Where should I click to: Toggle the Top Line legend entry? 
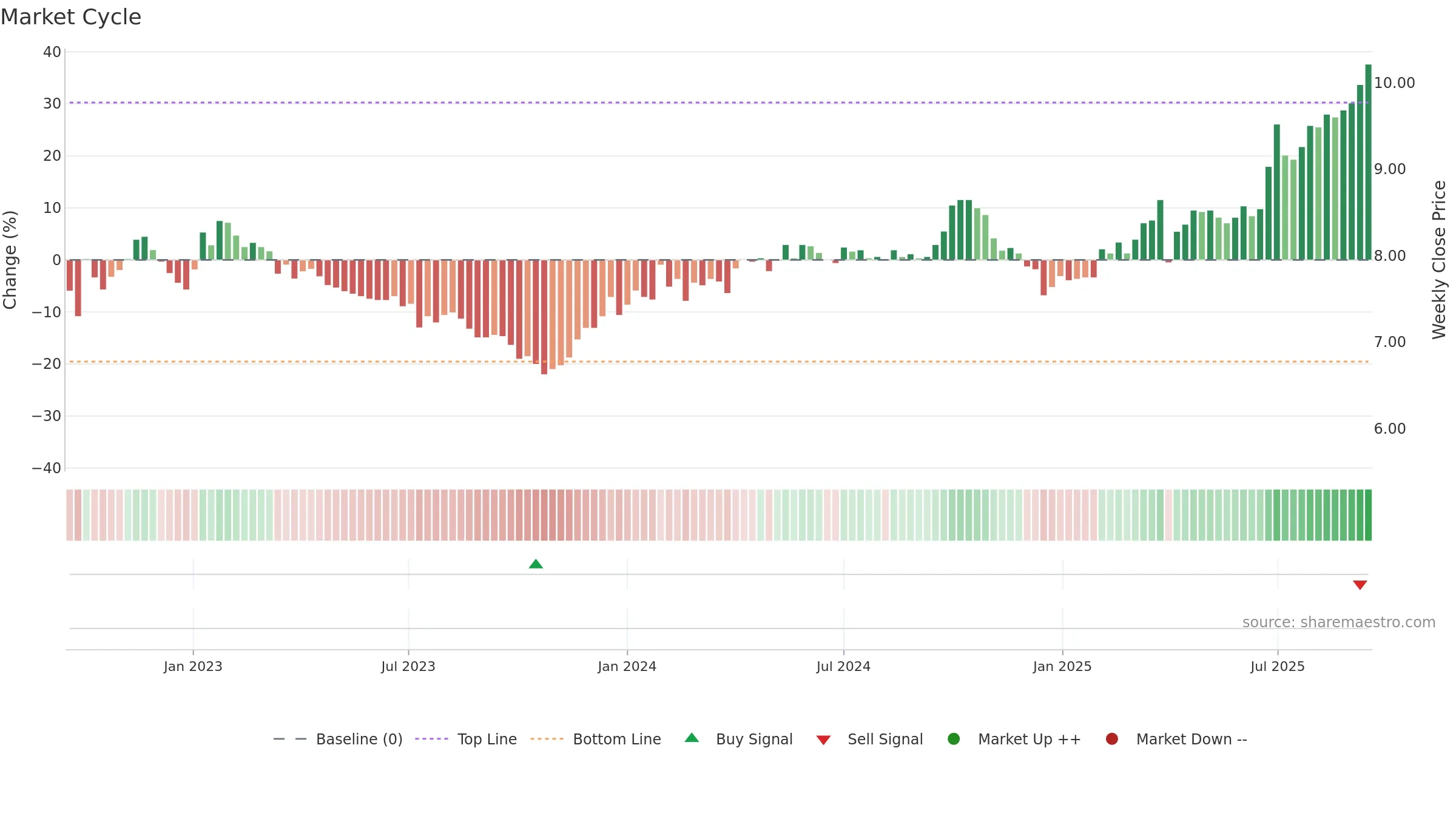pos(466,739)
